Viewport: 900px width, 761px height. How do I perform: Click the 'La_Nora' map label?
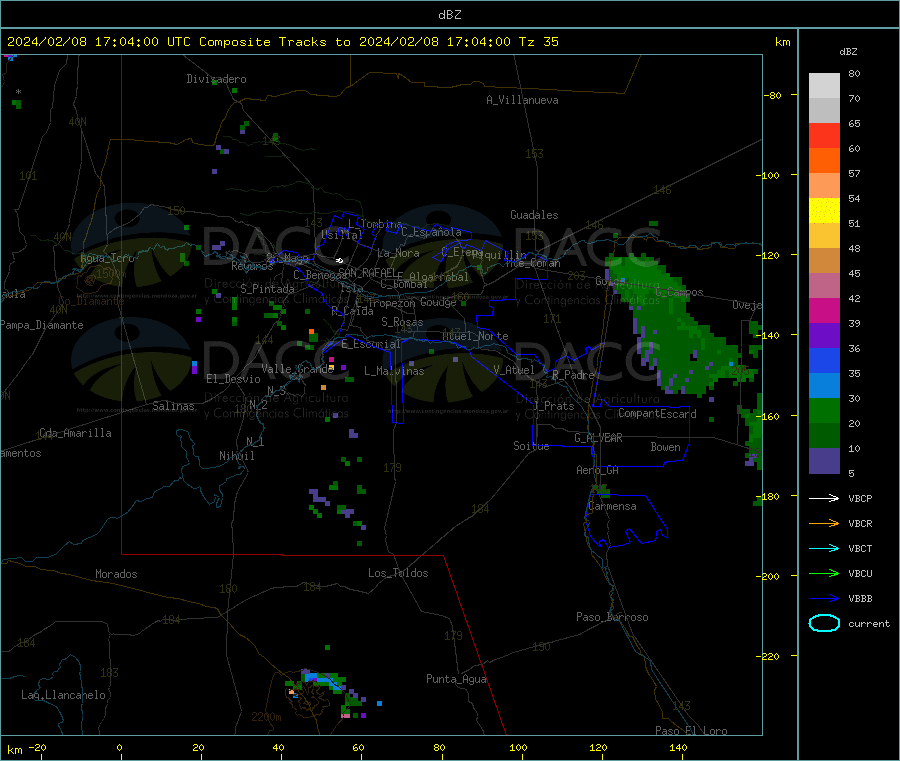click(x=398, y=253)
